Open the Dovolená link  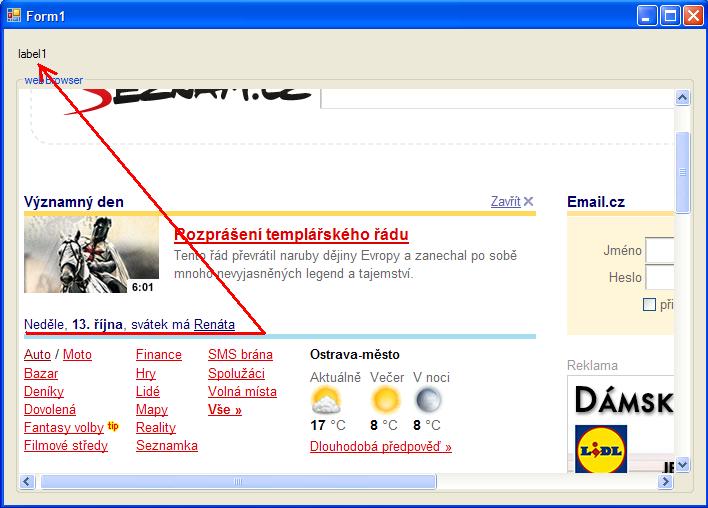(50, 410)
